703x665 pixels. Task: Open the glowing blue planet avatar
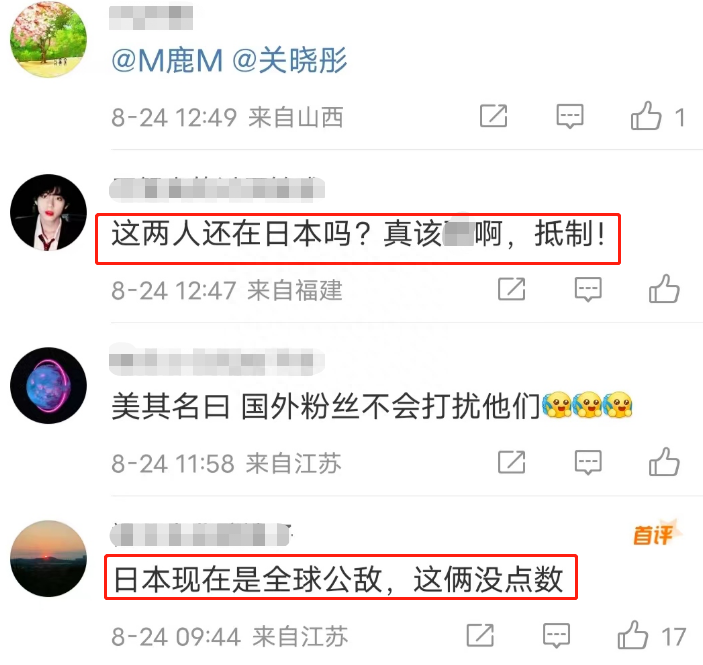pyautogui.click(x=48, y=385)
